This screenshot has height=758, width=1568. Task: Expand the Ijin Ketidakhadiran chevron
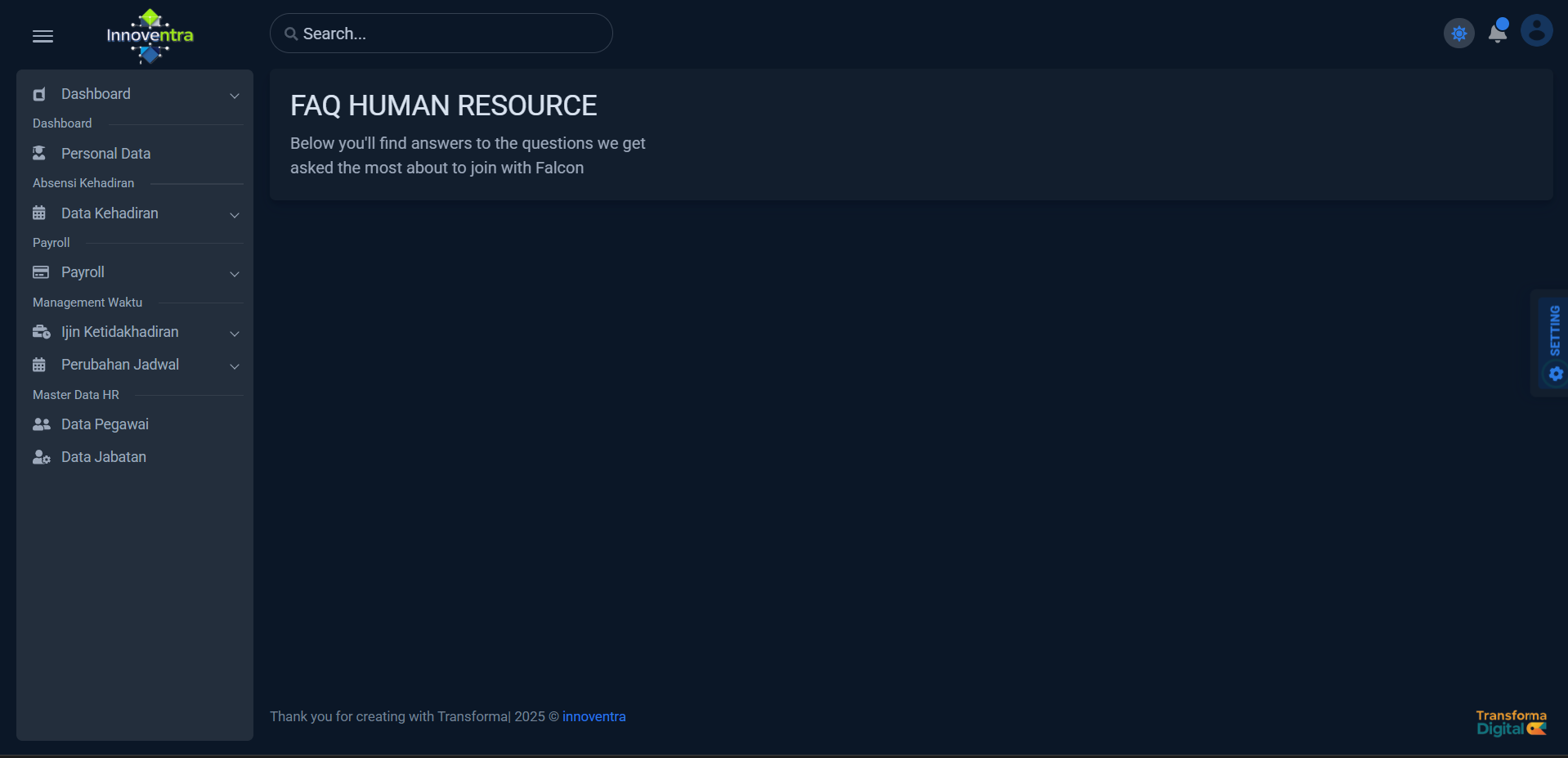click(235, 333)
